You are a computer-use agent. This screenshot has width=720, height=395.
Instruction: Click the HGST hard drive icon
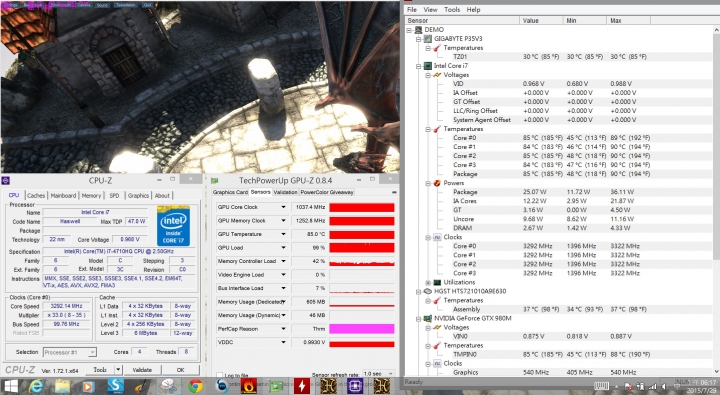tap(427, 291)
